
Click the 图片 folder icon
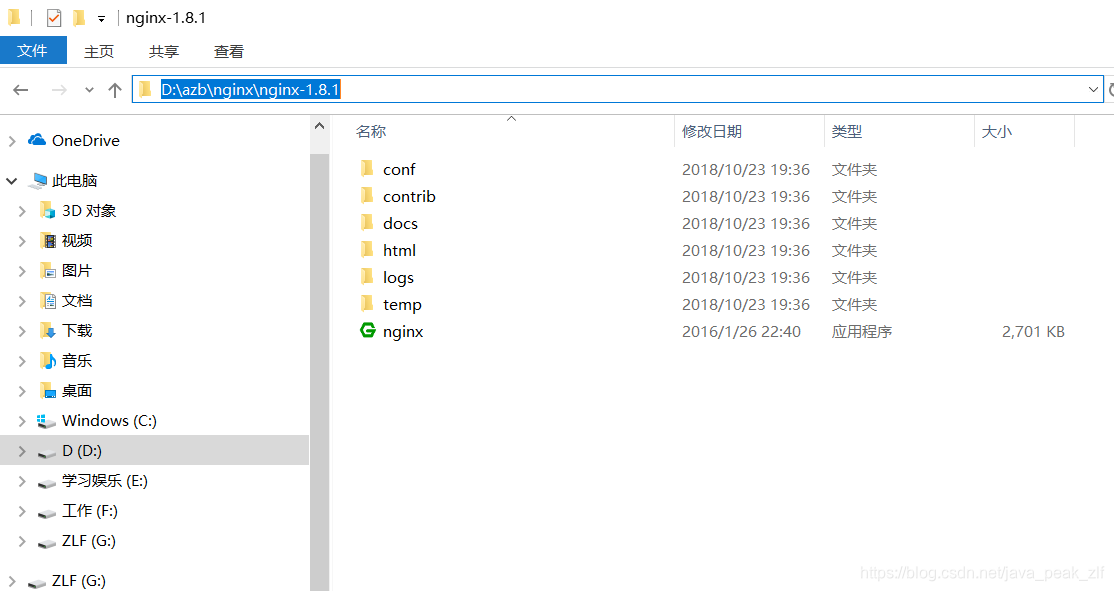click(x=48, y=271)
